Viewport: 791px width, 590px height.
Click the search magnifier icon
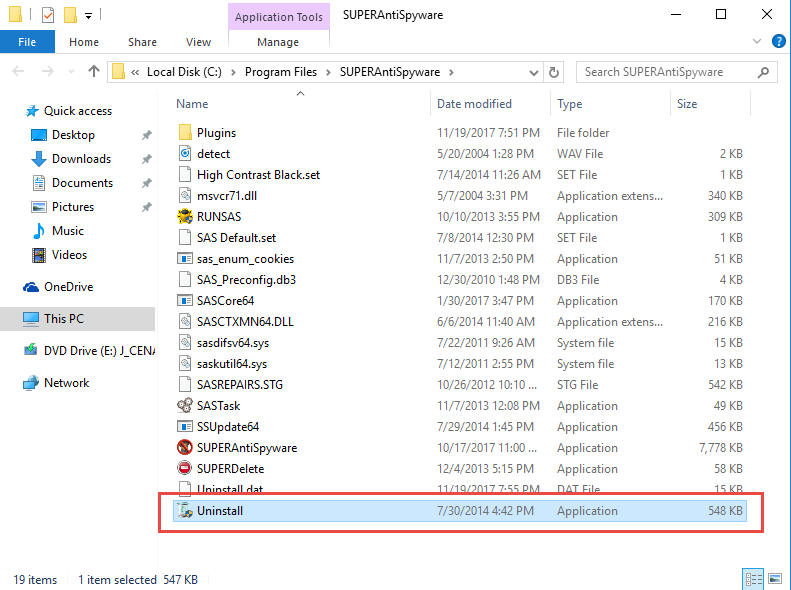click(764, 72)
